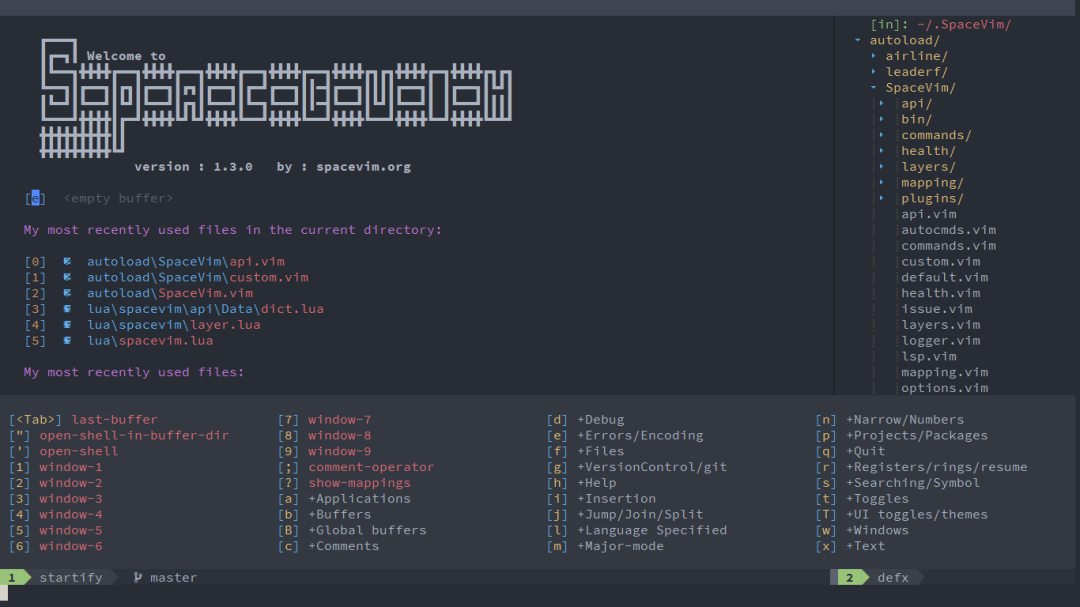This screenshot has width=1080, height=607.
Task: Click the git branch icon before master
Action: tap(135, 577)
